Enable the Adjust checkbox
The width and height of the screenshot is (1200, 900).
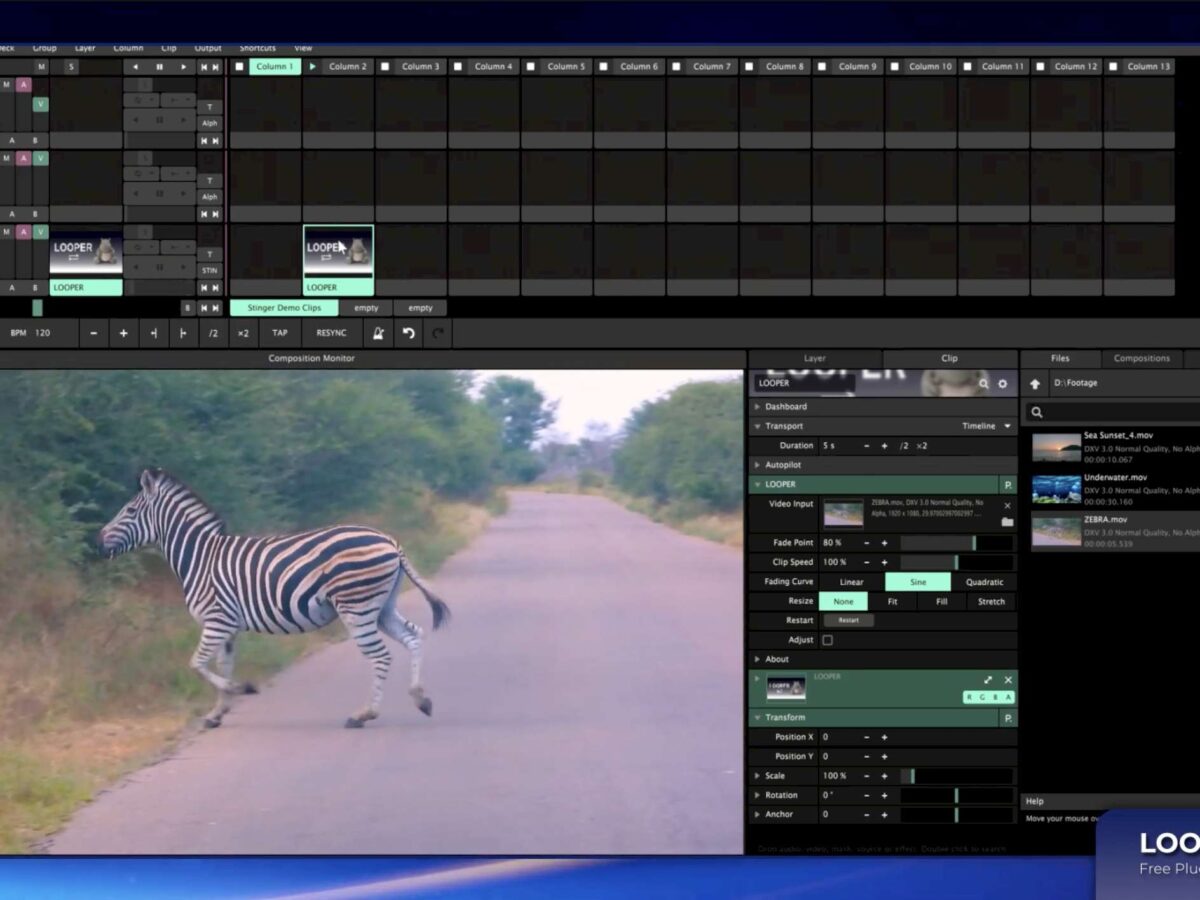pyautogui.click(x=827, y=640)
